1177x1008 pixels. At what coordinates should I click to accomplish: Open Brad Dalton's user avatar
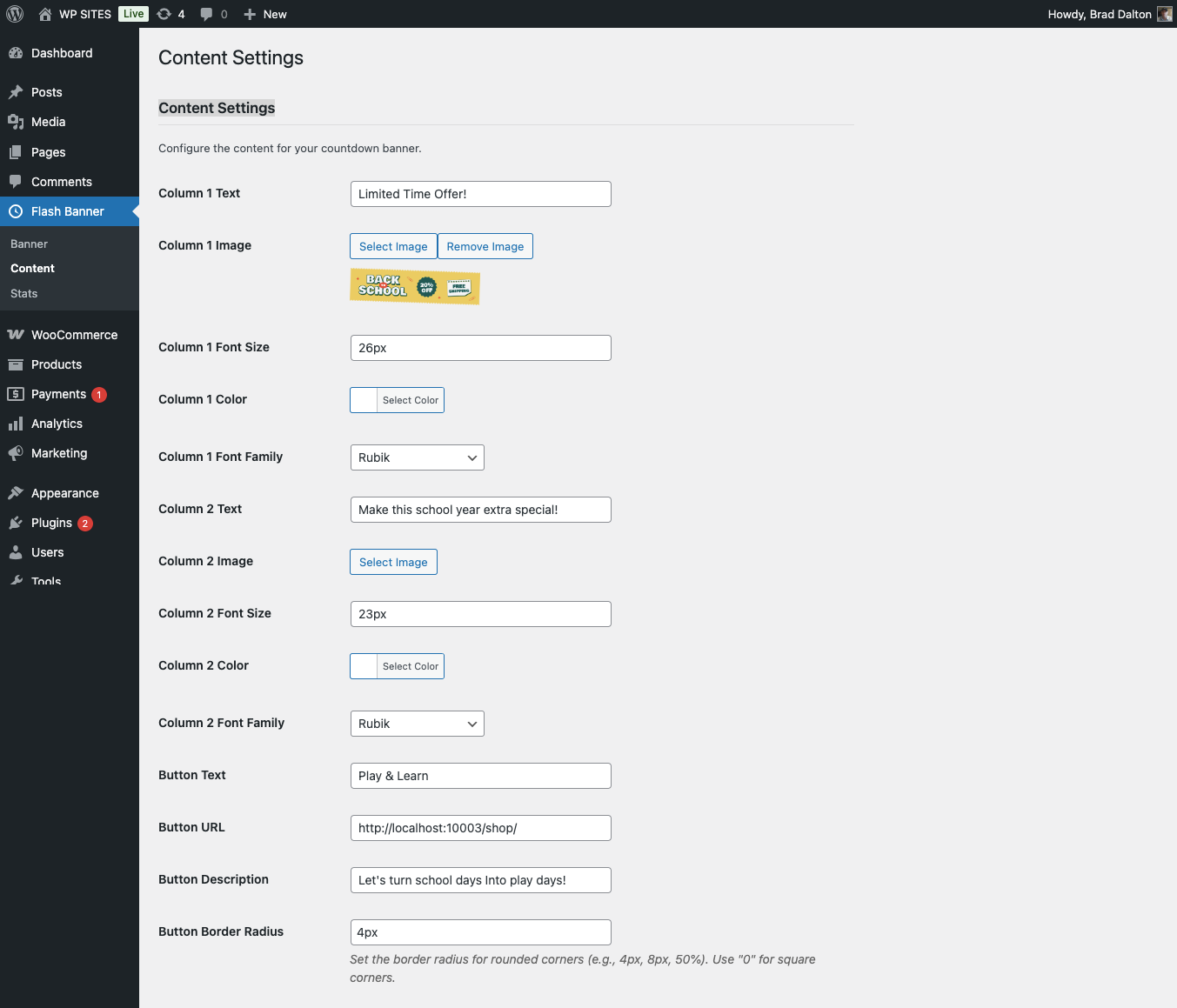click(1164, 14)
